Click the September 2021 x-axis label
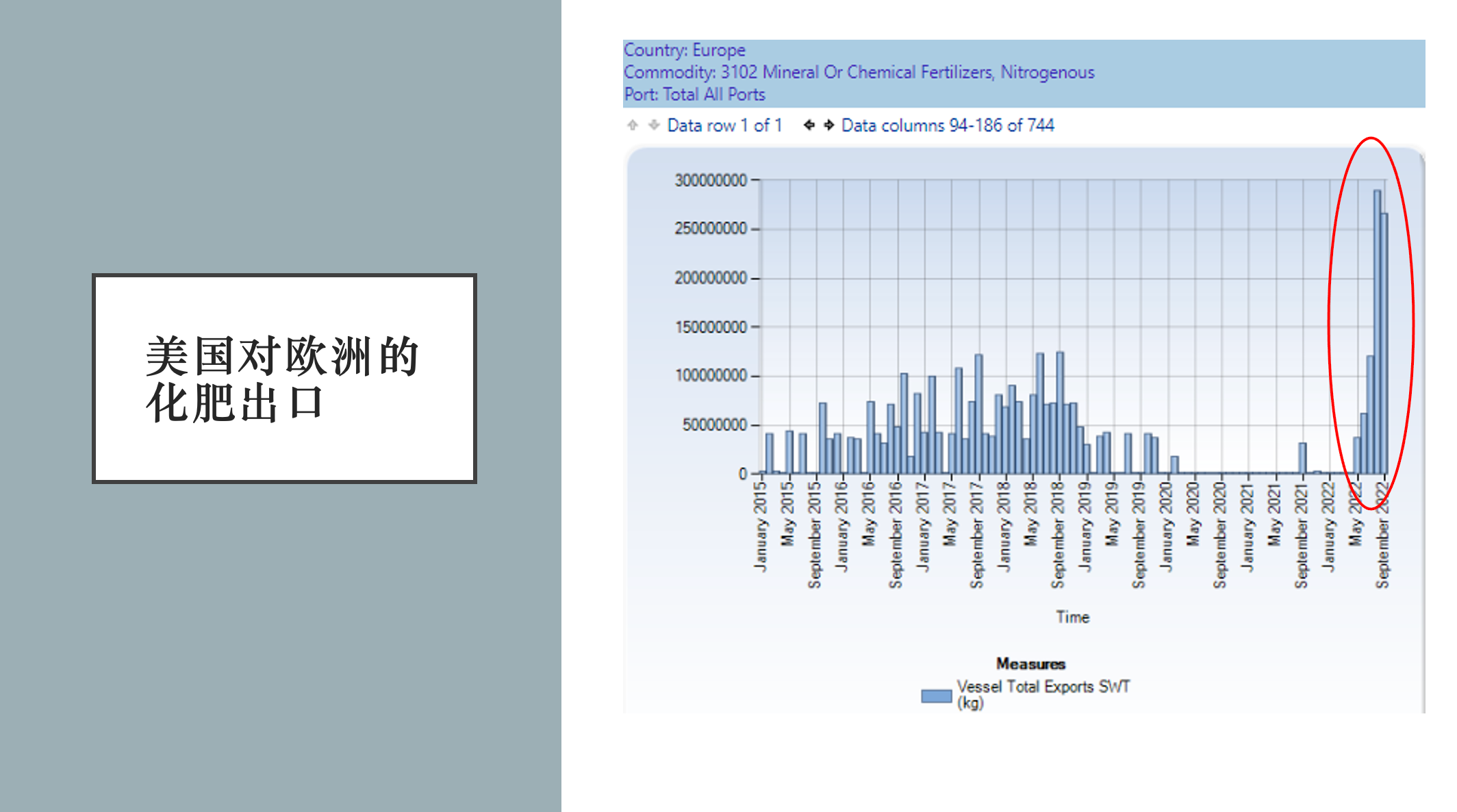 (x=1301, y=535)
